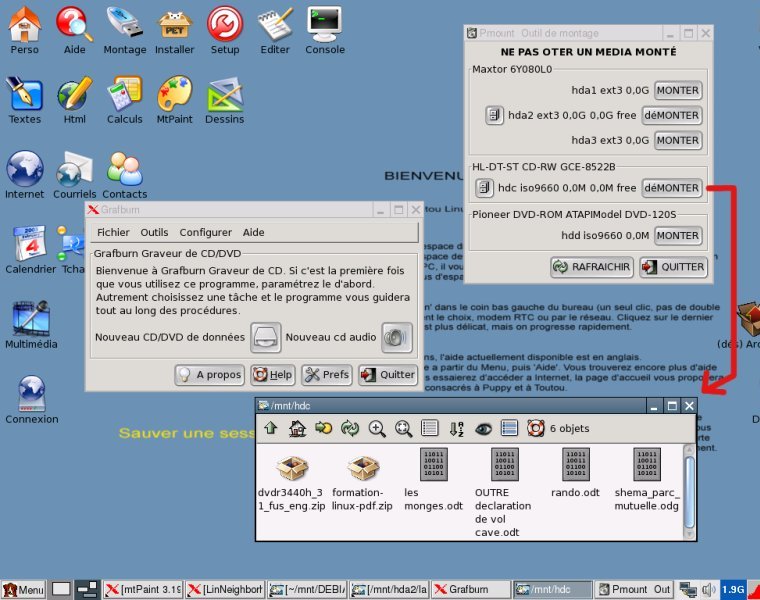The width and height of the screenshot is (760, 600).
Task: Open the Menu button on the taskbar
Action: [23, 590]
